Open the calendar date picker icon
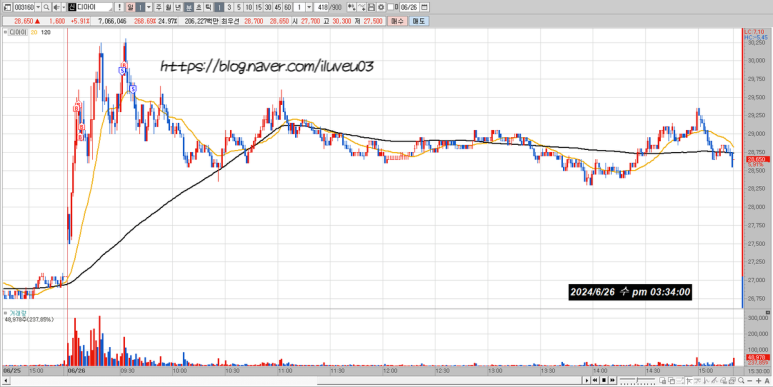773x387 pixels. [424, 7]
